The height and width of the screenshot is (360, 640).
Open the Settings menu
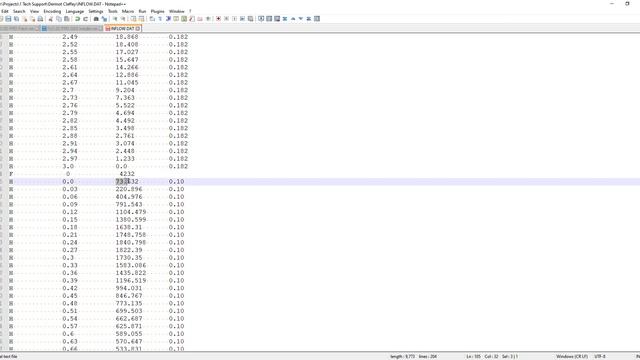96,11
